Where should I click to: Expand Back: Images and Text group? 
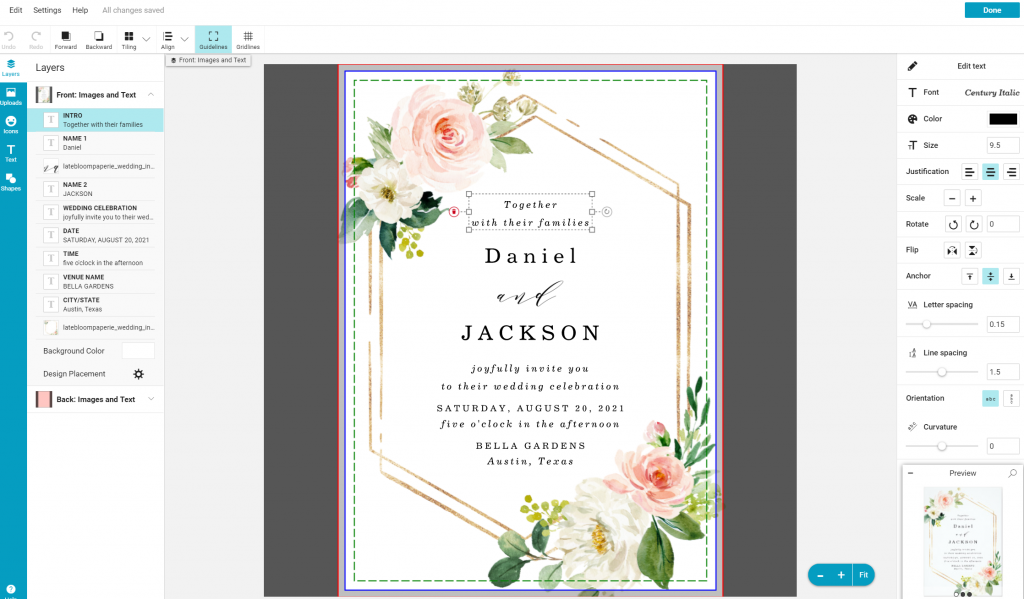click(151, 399)
